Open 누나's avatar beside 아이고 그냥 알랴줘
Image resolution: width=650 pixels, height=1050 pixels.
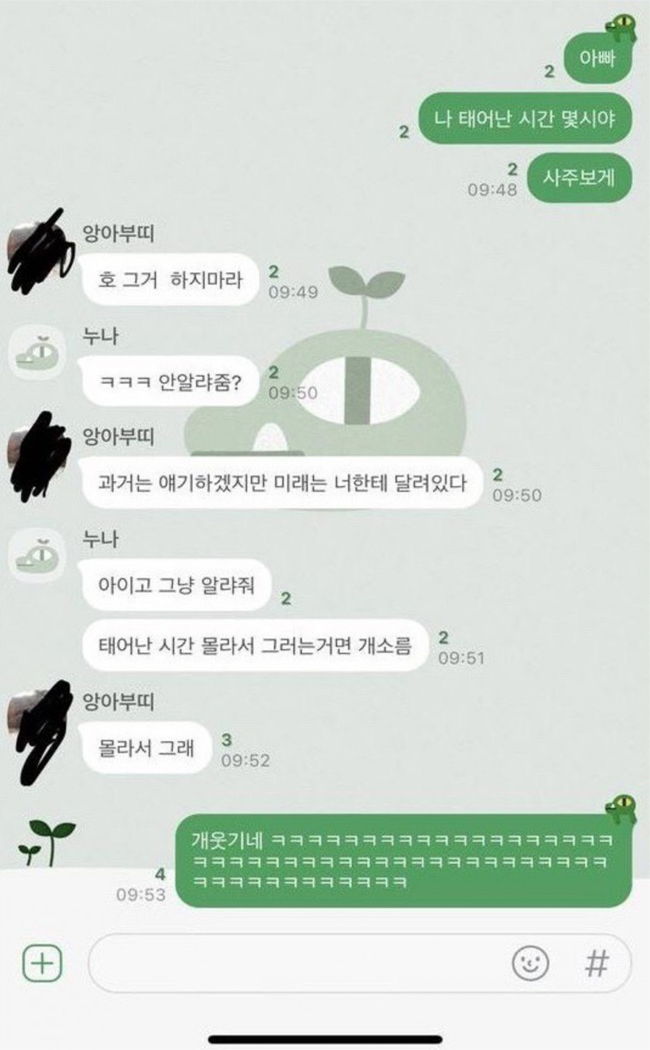(37, 556)
